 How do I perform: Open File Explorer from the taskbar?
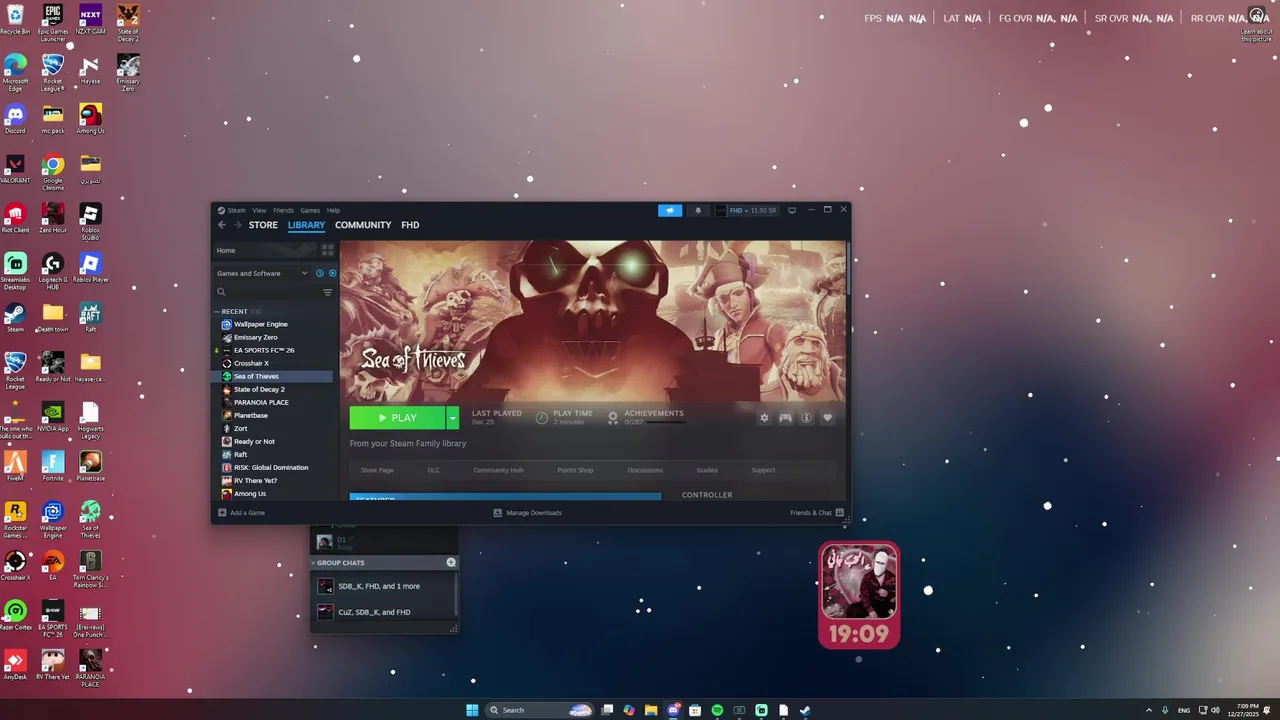(651, 710)
